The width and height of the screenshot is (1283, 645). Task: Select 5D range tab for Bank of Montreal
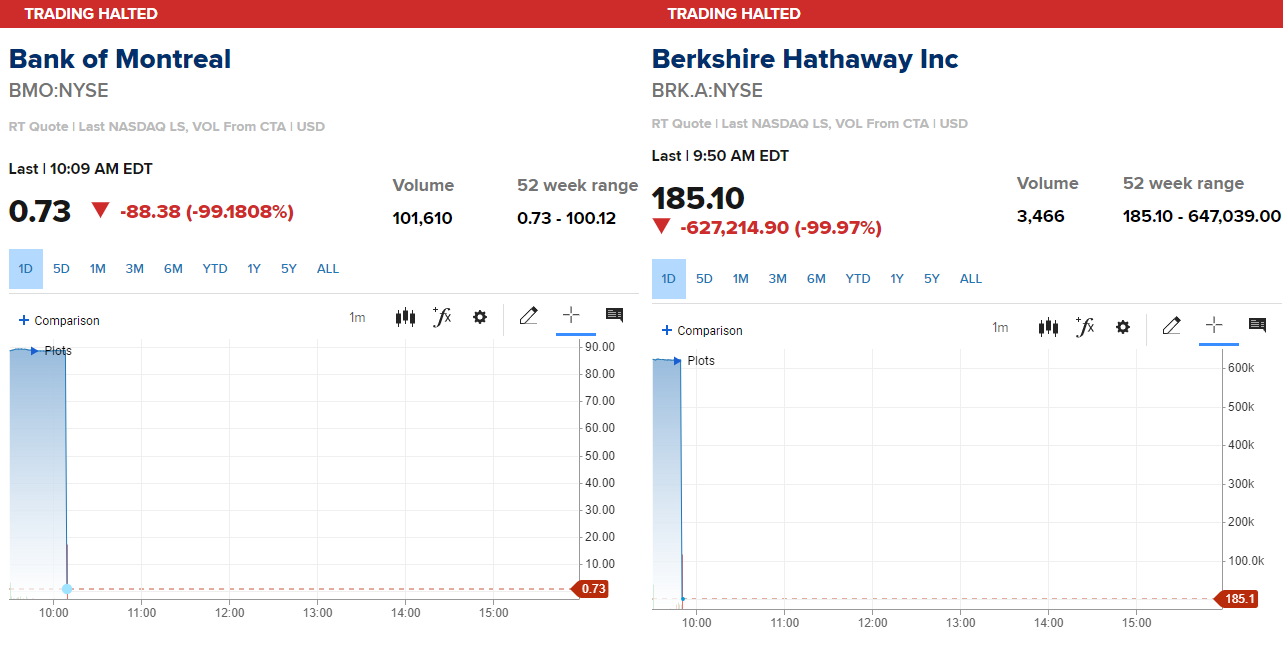(61, 269)
